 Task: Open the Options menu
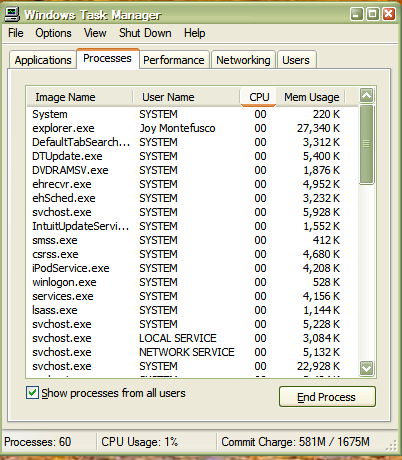point(53,33)
